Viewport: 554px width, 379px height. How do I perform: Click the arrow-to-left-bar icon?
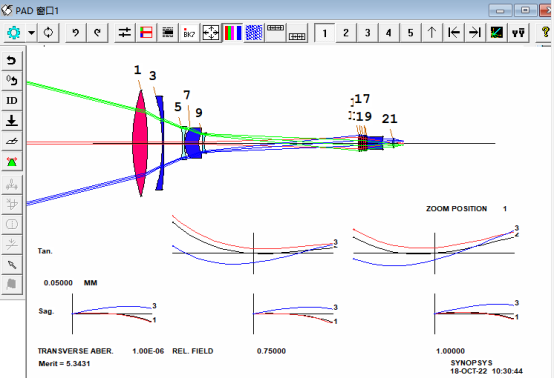pos(454,33)
